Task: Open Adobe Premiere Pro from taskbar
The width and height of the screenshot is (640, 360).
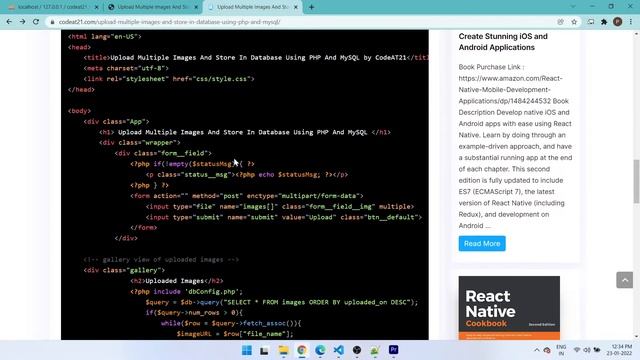Action: pos(393,350)
